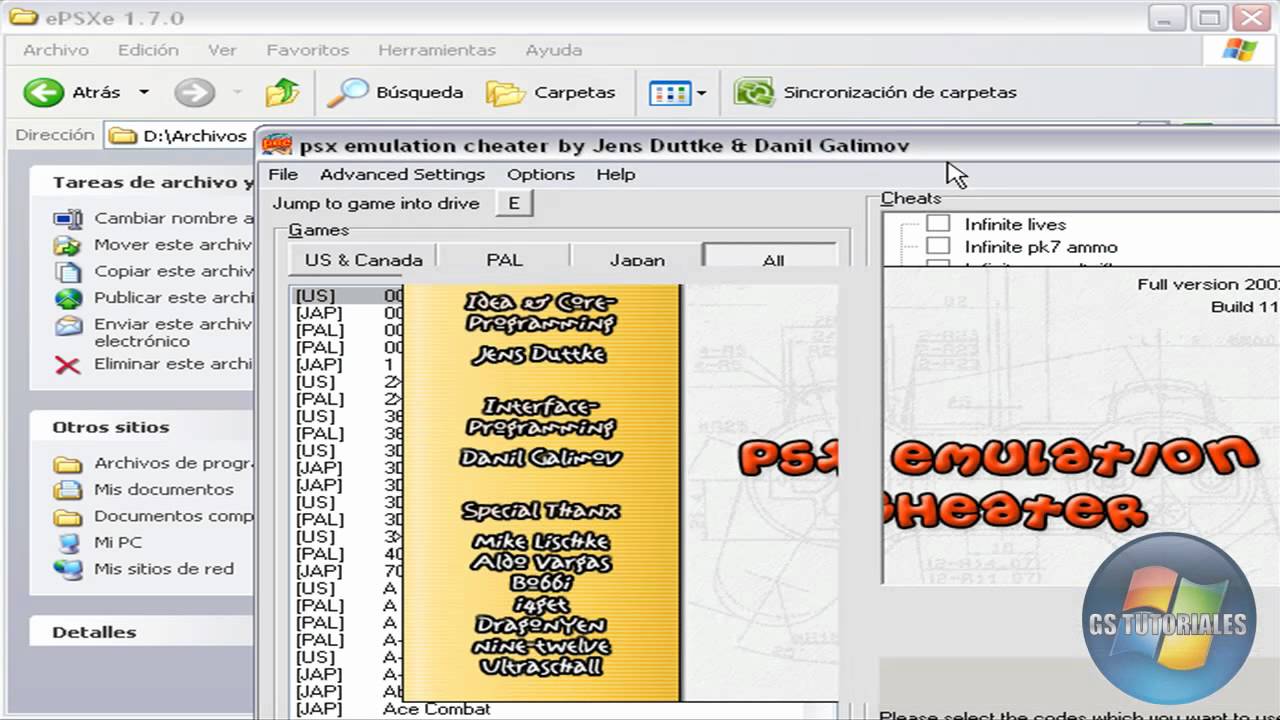
Task: Open the Advanced Settings menu
Action: [x=402, y=174]
